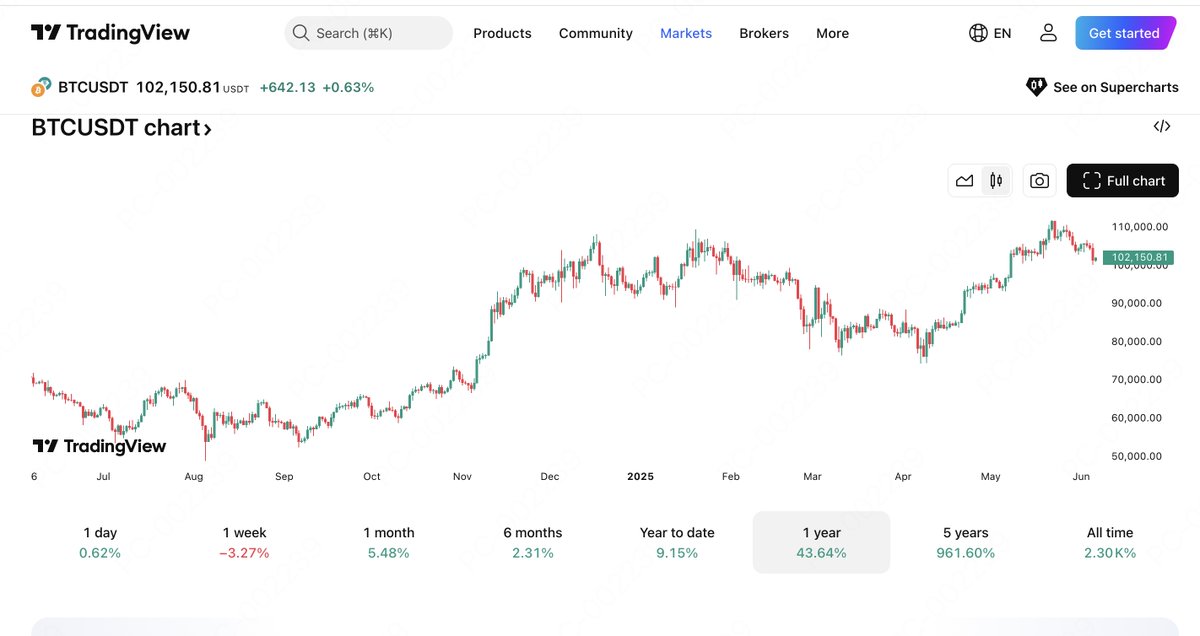Click the Supercharts logo icon

click(1036, 86)
